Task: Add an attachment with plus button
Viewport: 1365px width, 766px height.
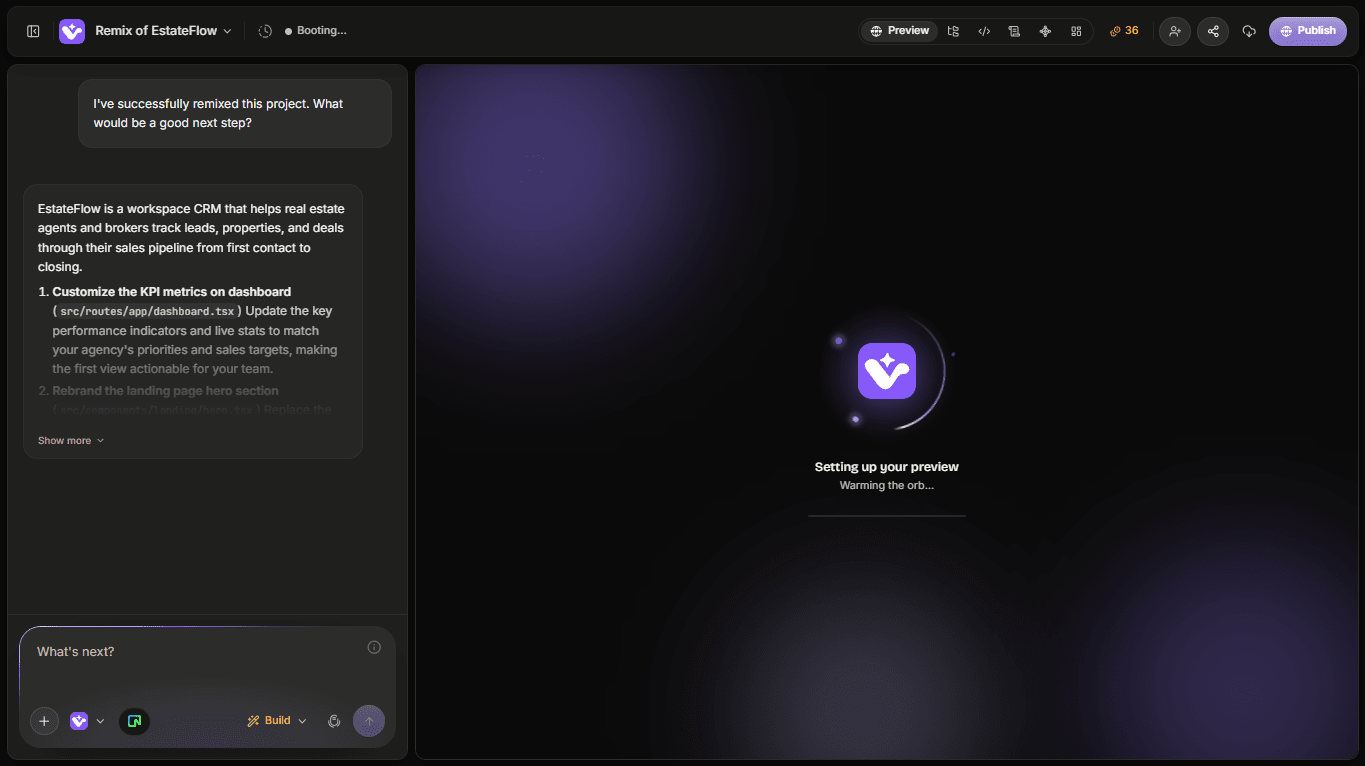Action: (44, 721)
